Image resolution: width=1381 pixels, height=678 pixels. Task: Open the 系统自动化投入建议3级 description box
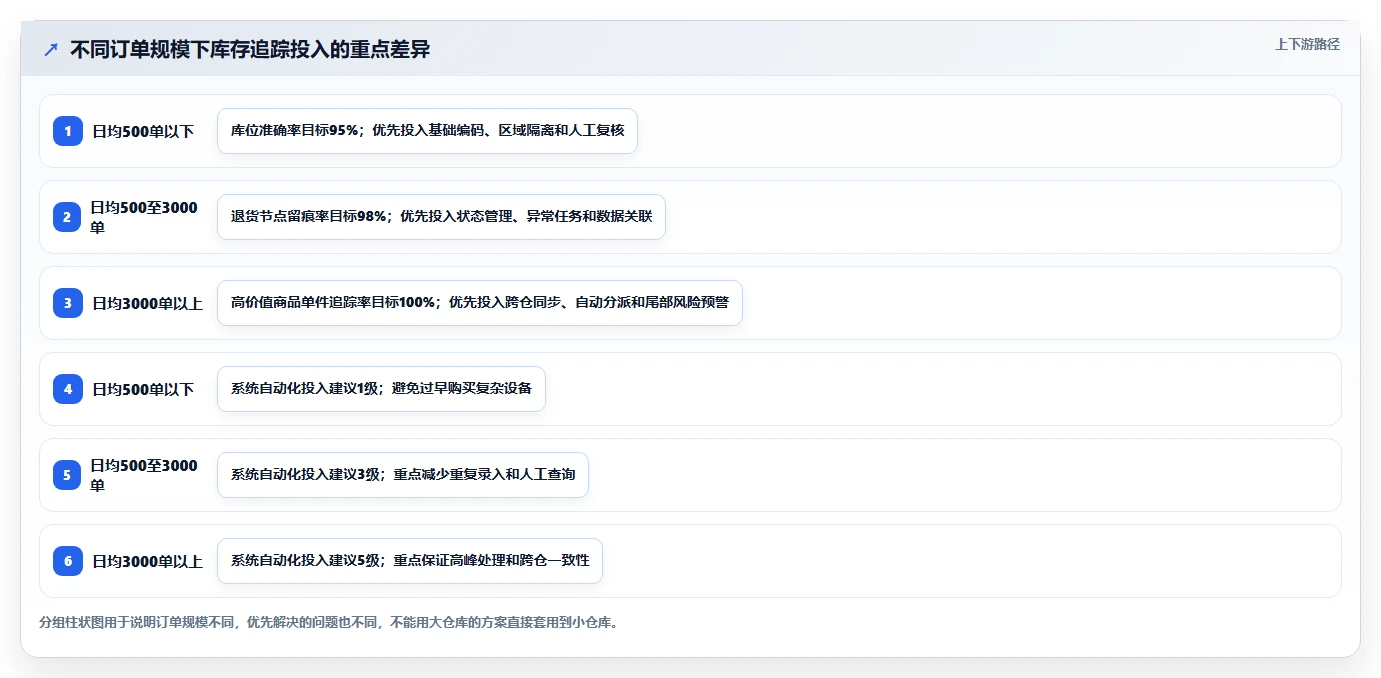point(403,475)
